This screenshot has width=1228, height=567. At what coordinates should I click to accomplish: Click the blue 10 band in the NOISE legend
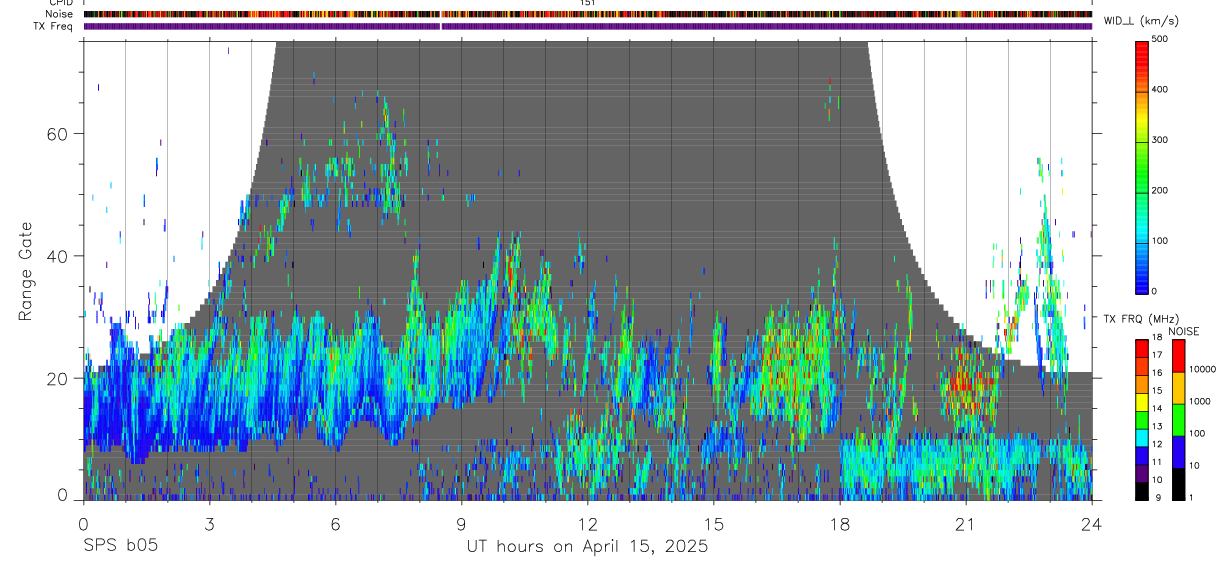coord(1178,452)
